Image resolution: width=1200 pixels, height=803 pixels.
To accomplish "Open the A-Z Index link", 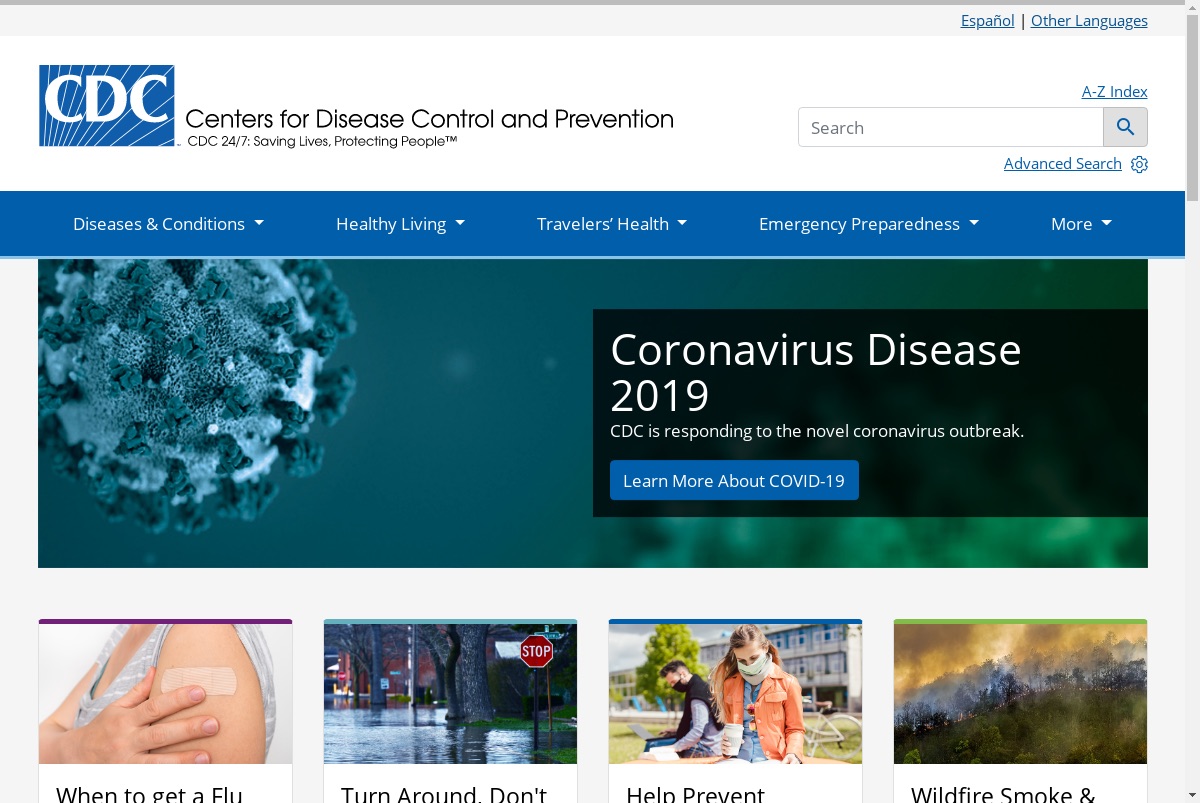I will (1114, 91).
